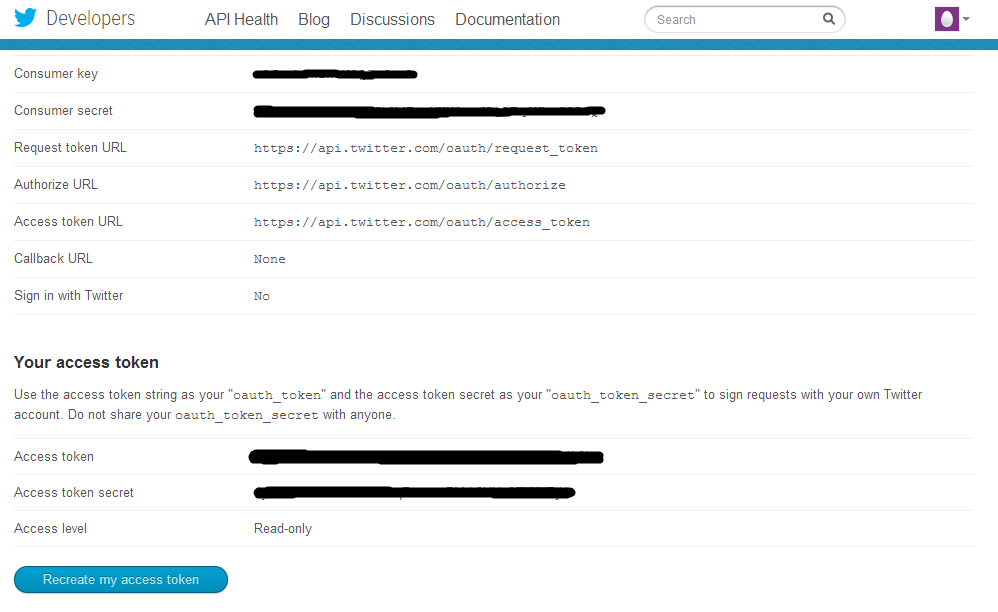
Task: Click the redacted Consumer secret value
Action: pyautogui.click(x=429, y=111)
